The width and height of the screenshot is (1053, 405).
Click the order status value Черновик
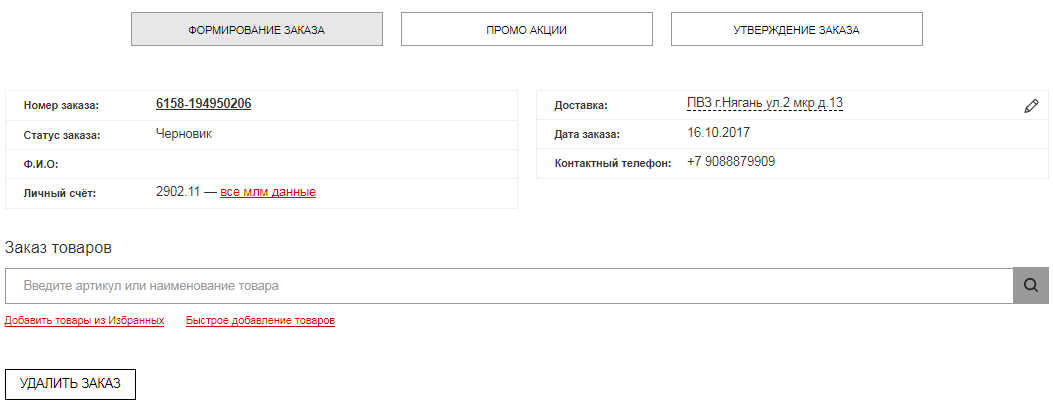[x=184, y=134]
